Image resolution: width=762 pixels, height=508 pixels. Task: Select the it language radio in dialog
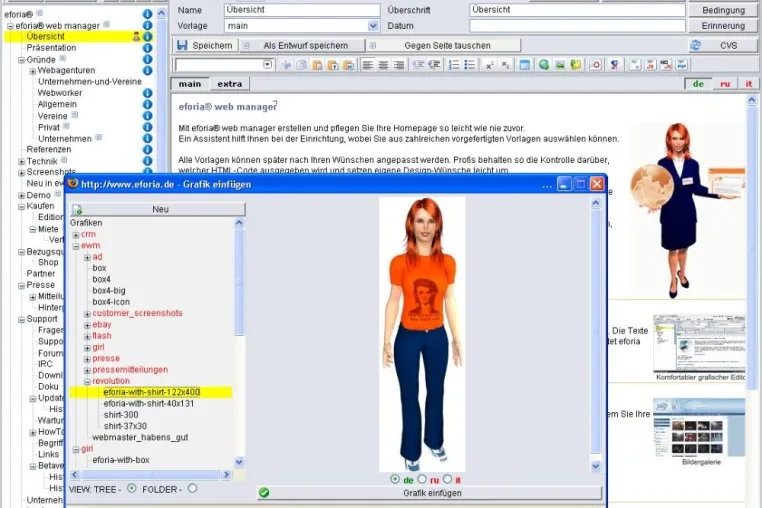[448, 479]
